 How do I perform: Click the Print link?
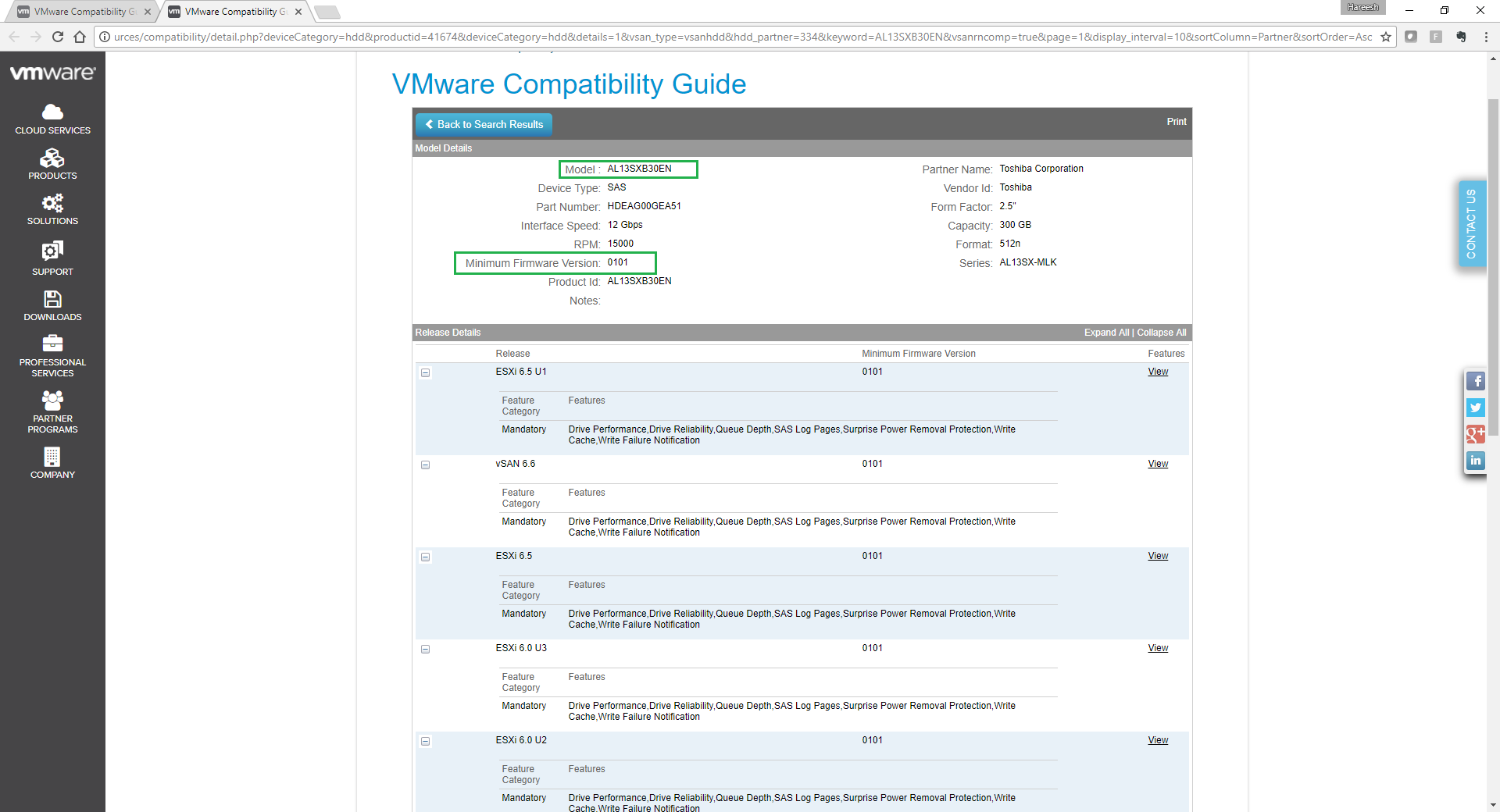[x=1176, y=122]
